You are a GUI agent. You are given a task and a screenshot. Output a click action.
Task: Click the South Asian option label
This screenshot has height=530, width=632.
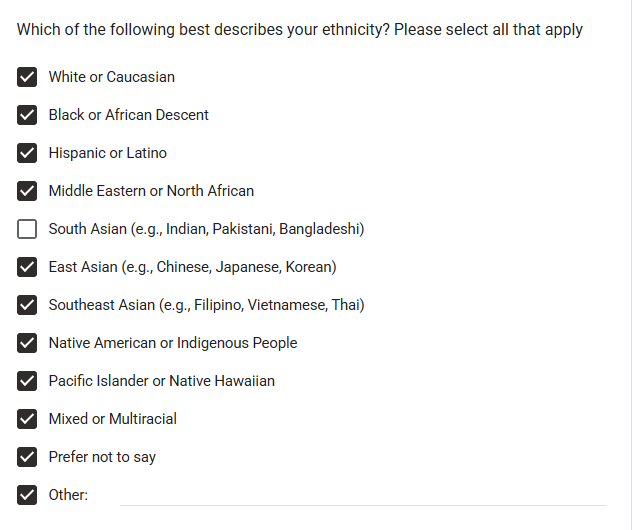tap(206, 229)
